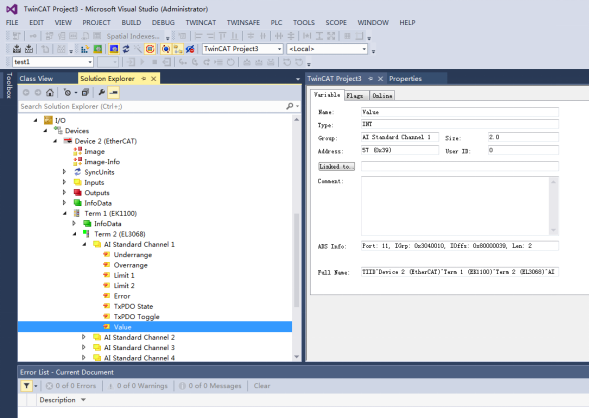Click the Linked to... button
Screen dimensions: 590x418
(336, 166)
